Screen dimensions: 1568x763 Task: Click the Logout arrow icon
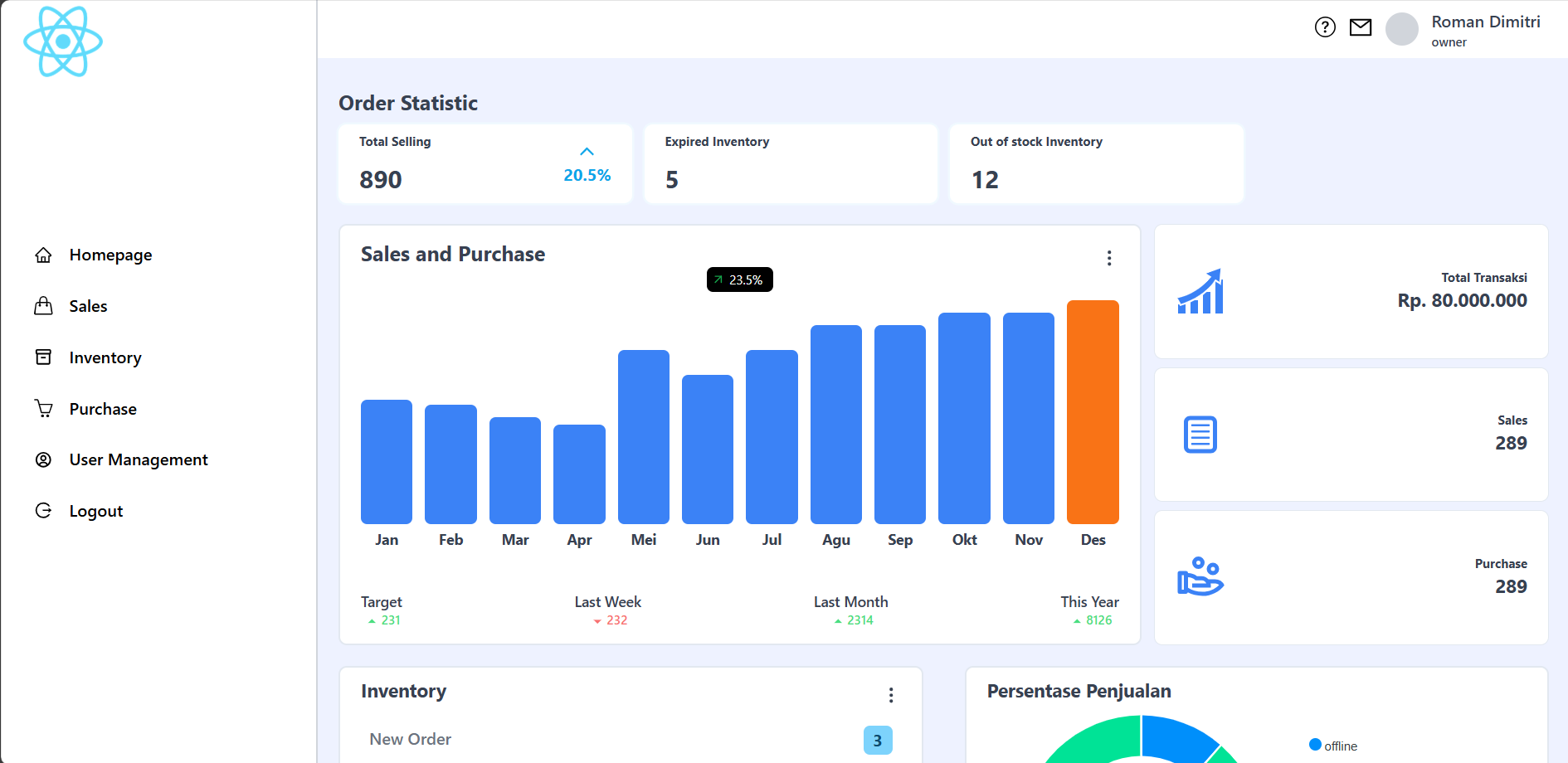click(x=43, y=511)
